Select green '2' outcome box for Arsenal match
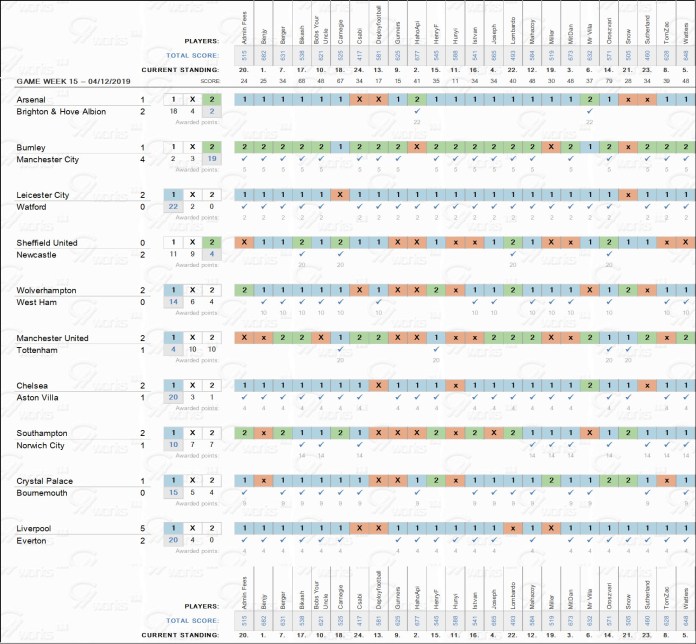This screenshot has width=696, height=644. click(209, 100)
